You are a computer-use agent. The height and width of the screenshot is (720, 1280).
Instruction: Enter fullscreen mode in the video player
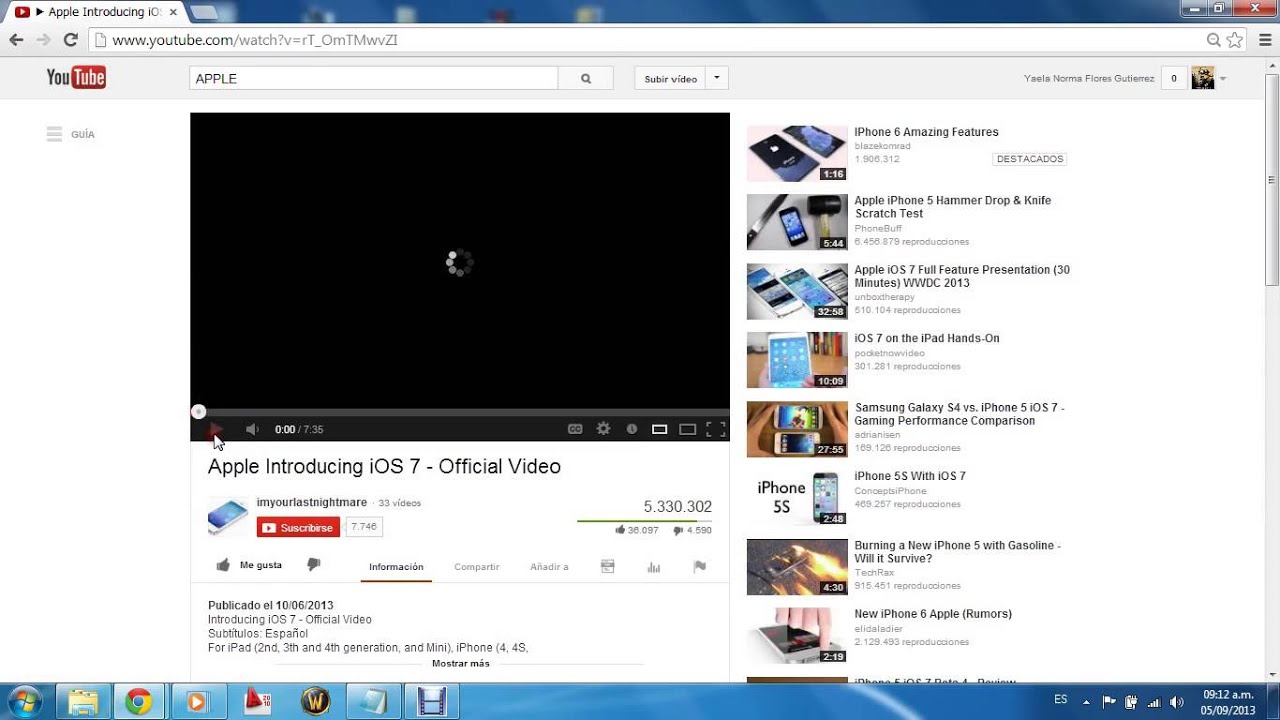pyautogui.click(x=716, y=429)
